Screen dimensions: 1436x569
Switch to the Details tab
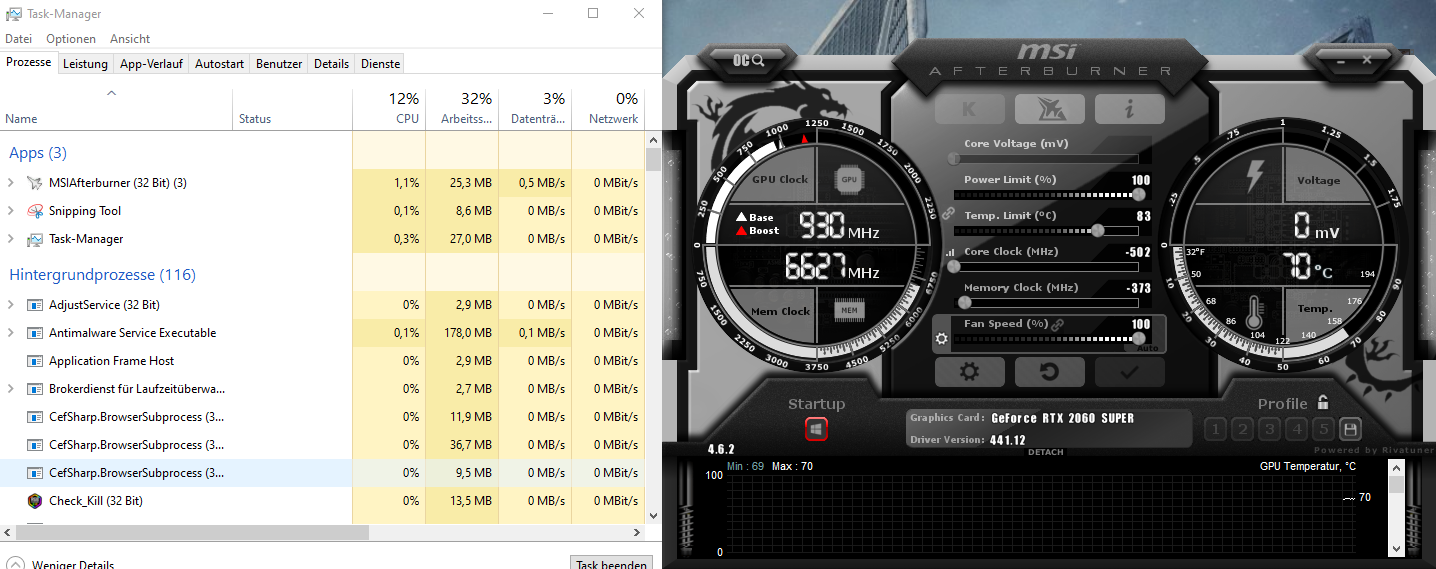pos(331,63)
